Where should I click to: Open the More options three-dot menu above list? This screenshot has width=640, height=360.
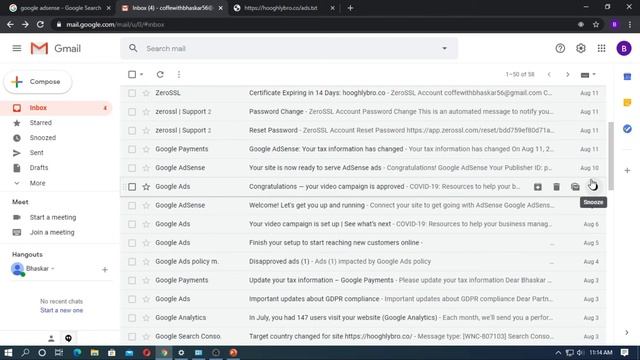pyautogui.click(x=179, y=75)
